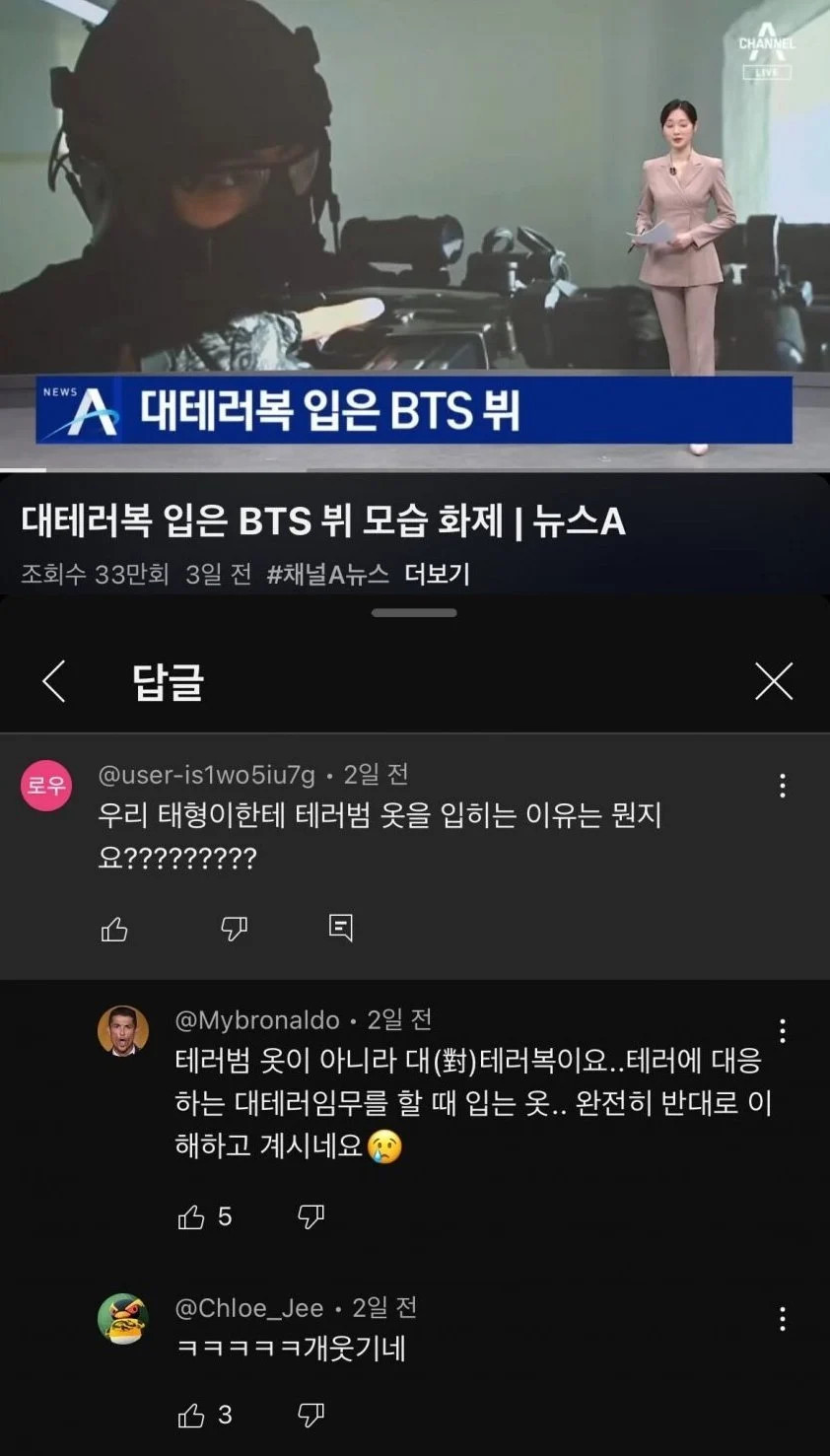This screenshot has height=1456, width=830.
Task: Open the pink 로우 profile avatar
Action: tap(46, 786)
